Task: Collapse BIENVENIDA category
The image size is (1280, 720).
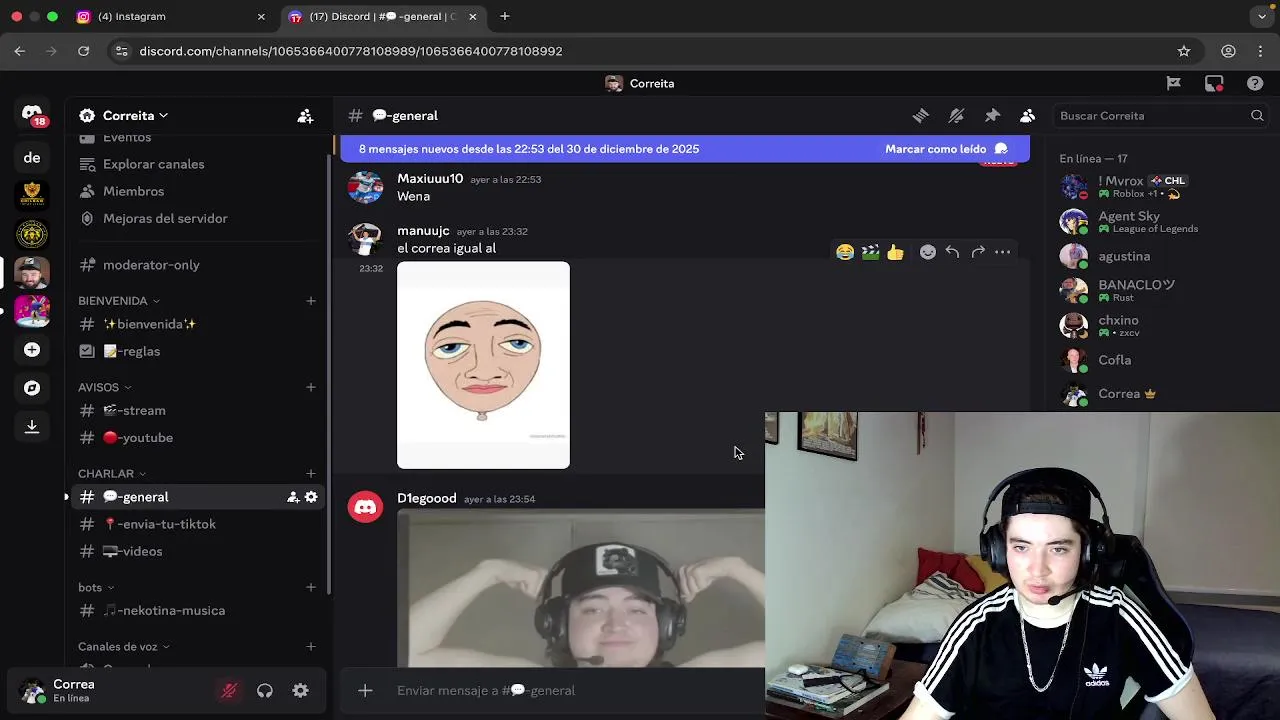Action: tap(119, 301)
